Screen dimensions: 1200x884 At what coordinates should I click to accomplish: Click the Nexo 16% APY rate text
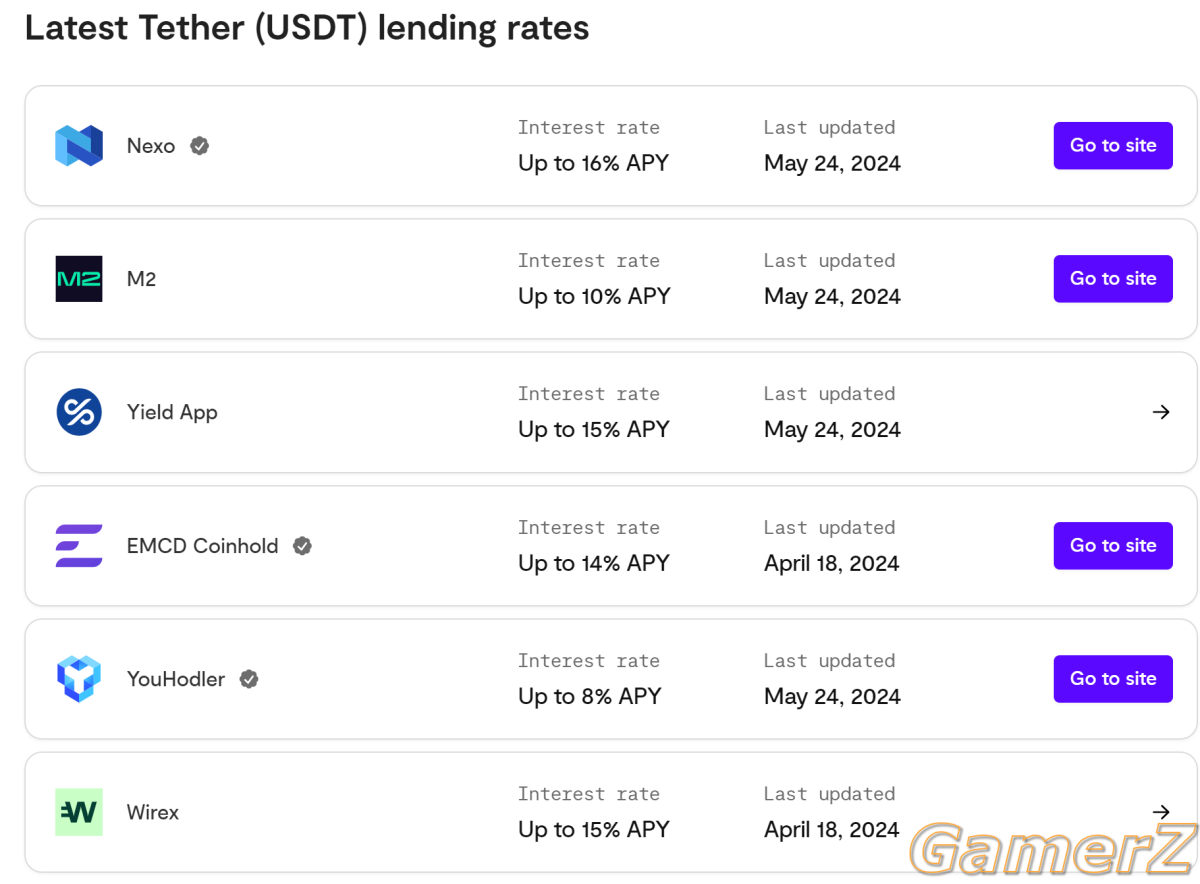593,163
